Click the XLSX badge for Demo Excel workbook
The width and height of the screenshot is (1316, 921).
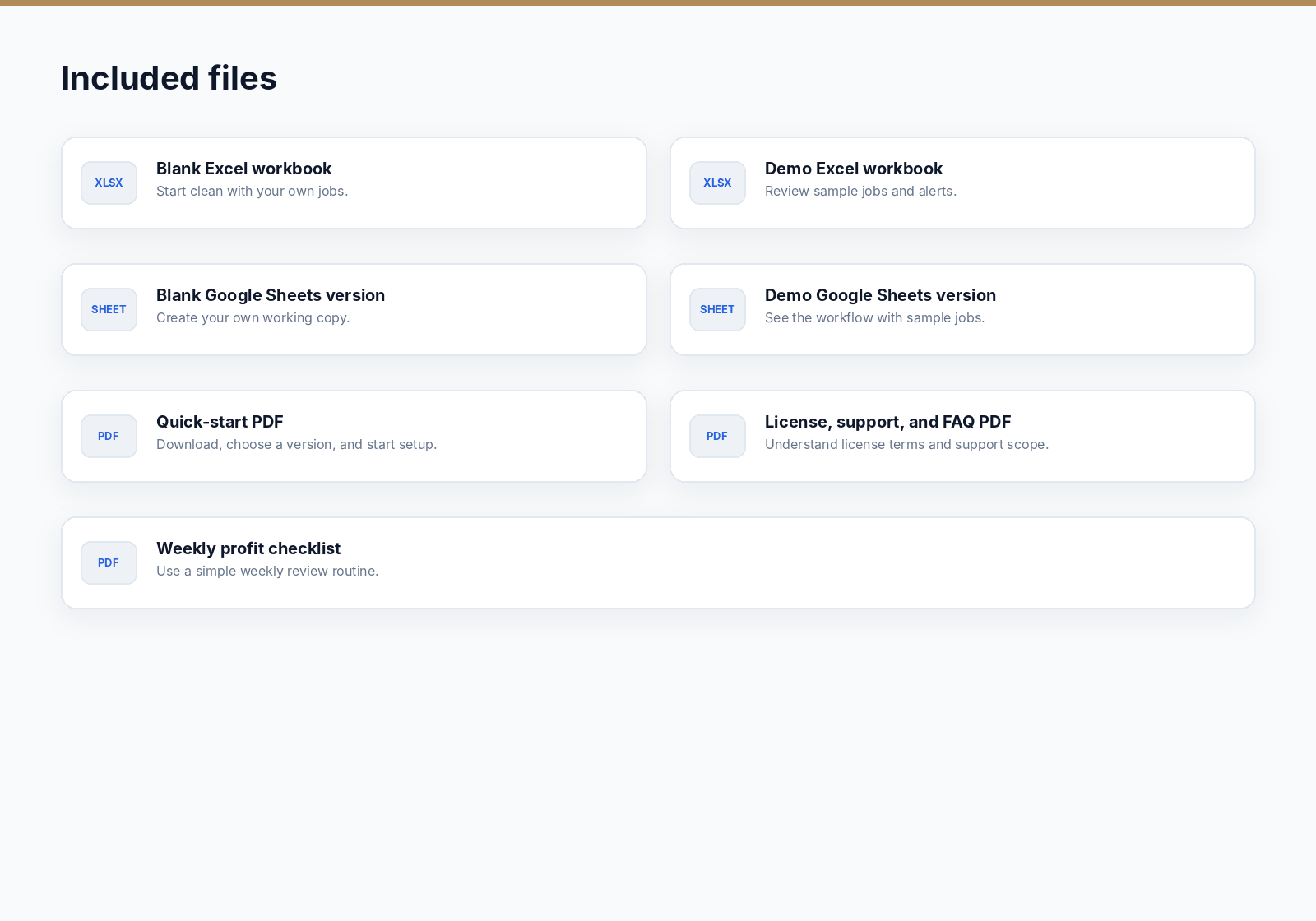tap(717, 183)
